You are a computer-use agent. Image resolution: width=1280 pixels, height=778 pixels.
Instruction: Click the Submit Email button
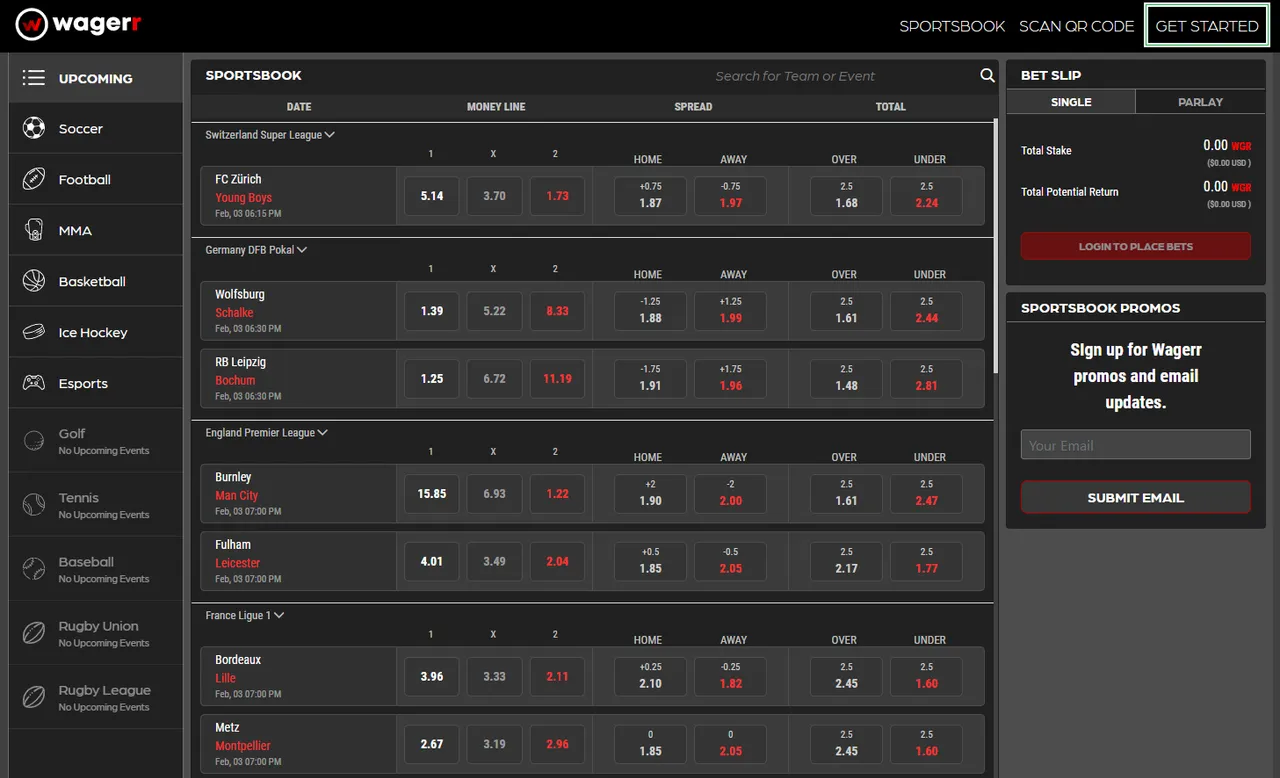point(1136,498)
